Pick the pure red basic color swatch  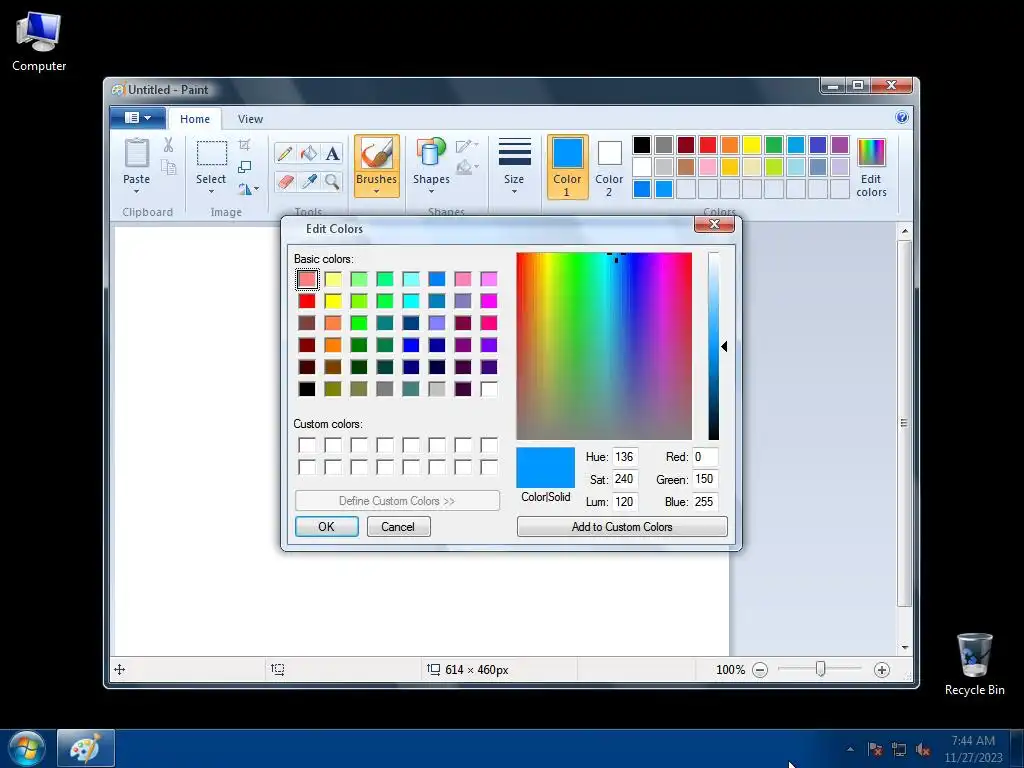(x=307, y=301)
